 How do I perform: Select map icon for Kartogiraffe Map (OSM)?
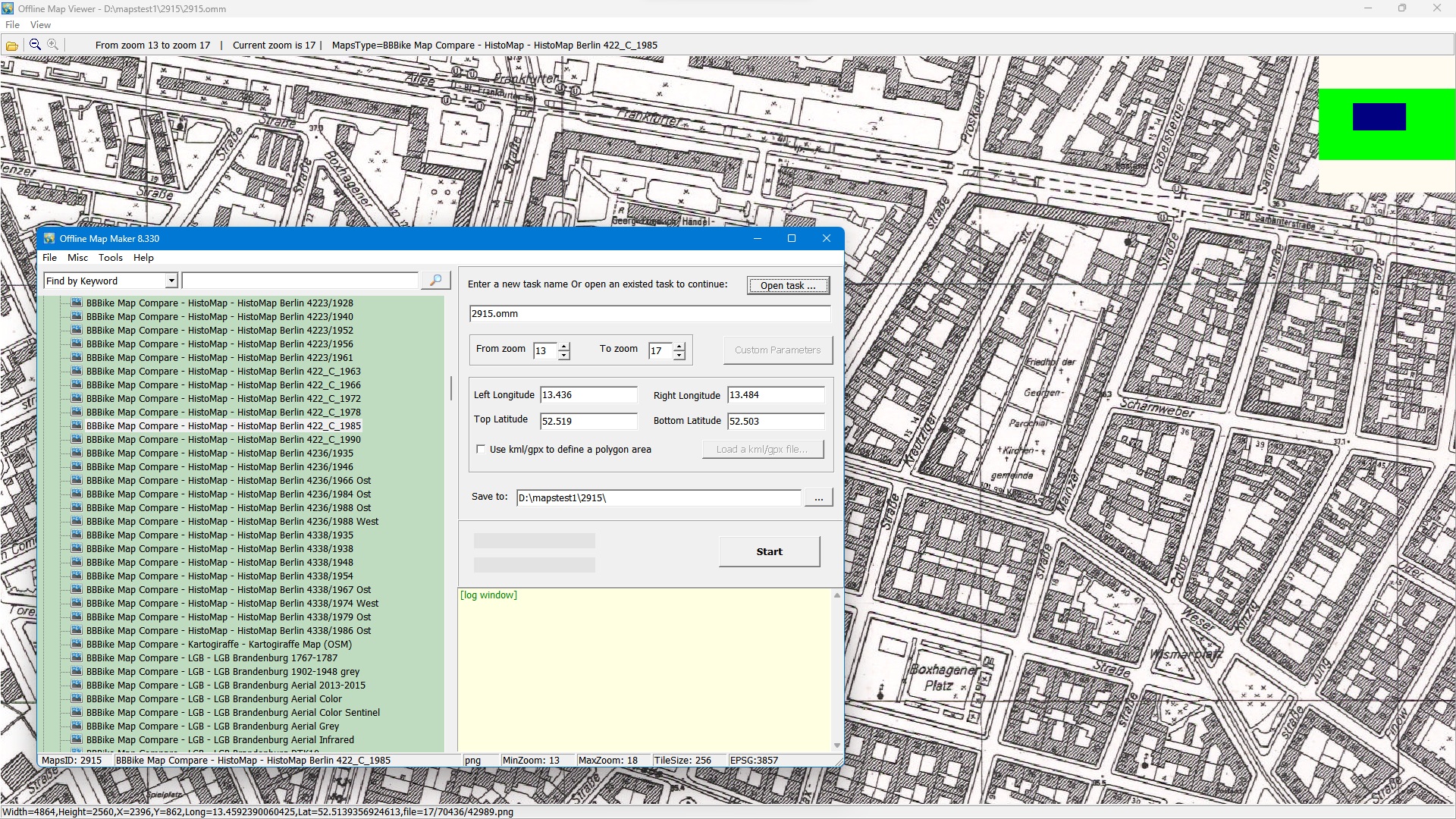click(77, 644)
